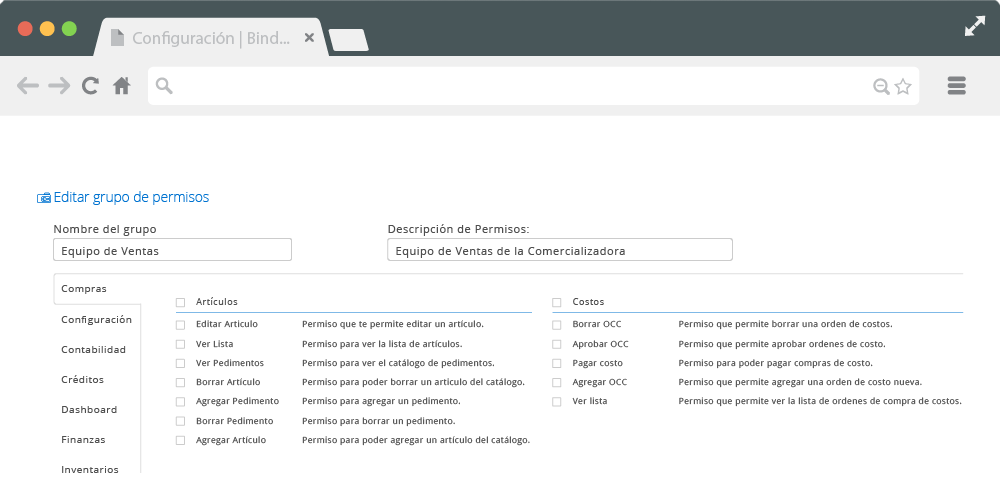The width and height of the screenshot is (1000, 500).
Task: Enable the Borrar Pedimento checkbox
Action: (180, 422)
